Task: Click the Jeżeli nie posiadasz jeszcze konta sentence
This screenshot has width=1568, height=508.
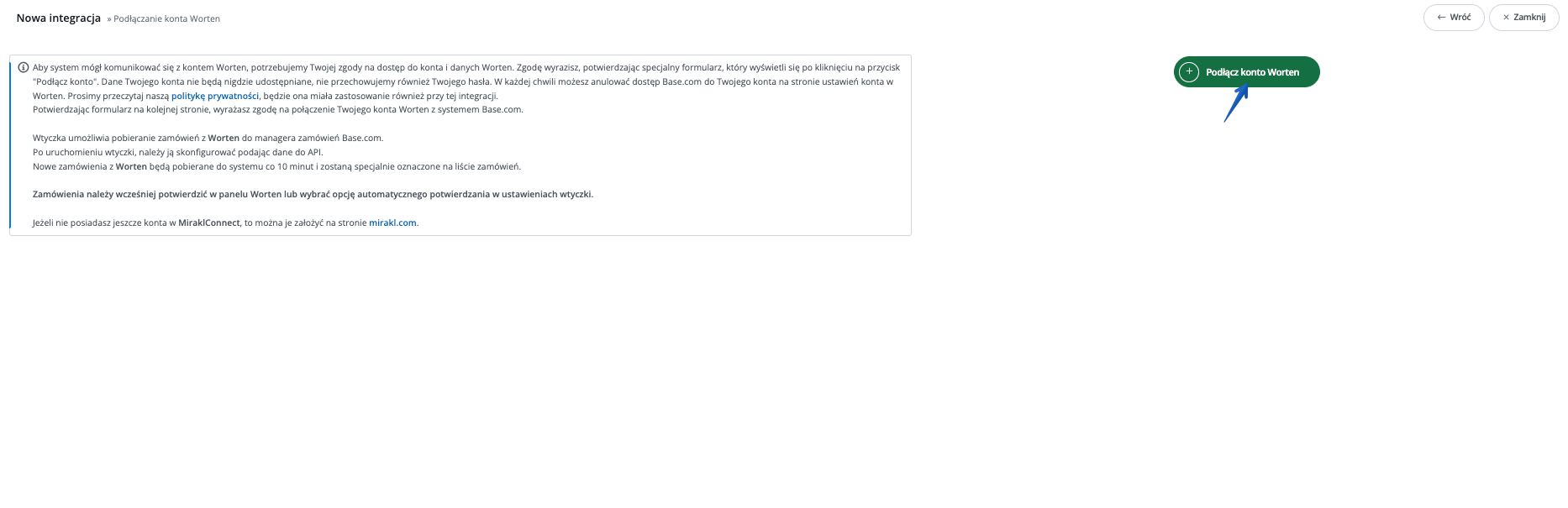Action: pyautogui.click(x=225, y=223)
